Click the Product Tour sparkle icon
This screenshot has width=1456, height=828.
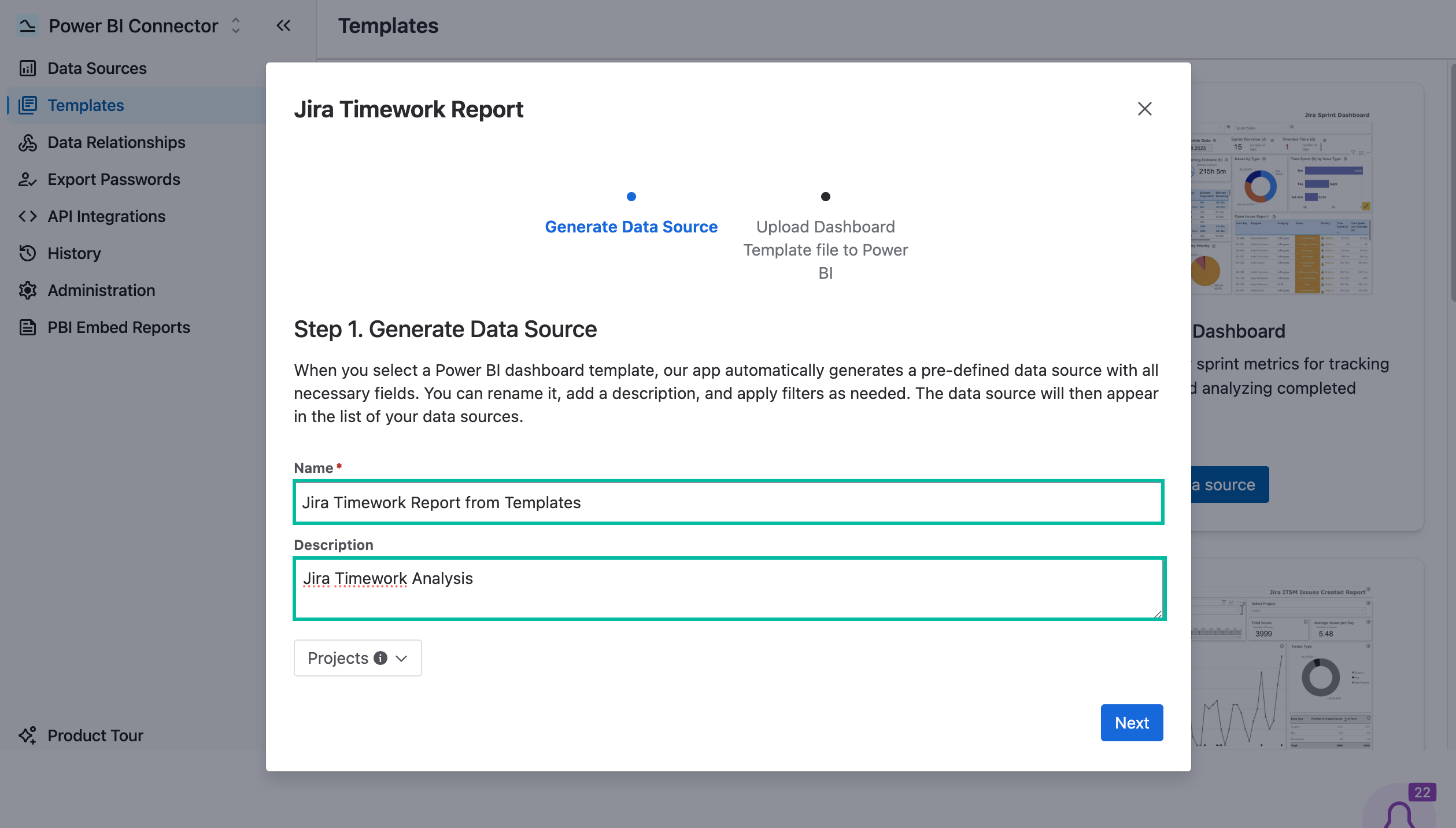pyautogui.click(x=28, y=735)
